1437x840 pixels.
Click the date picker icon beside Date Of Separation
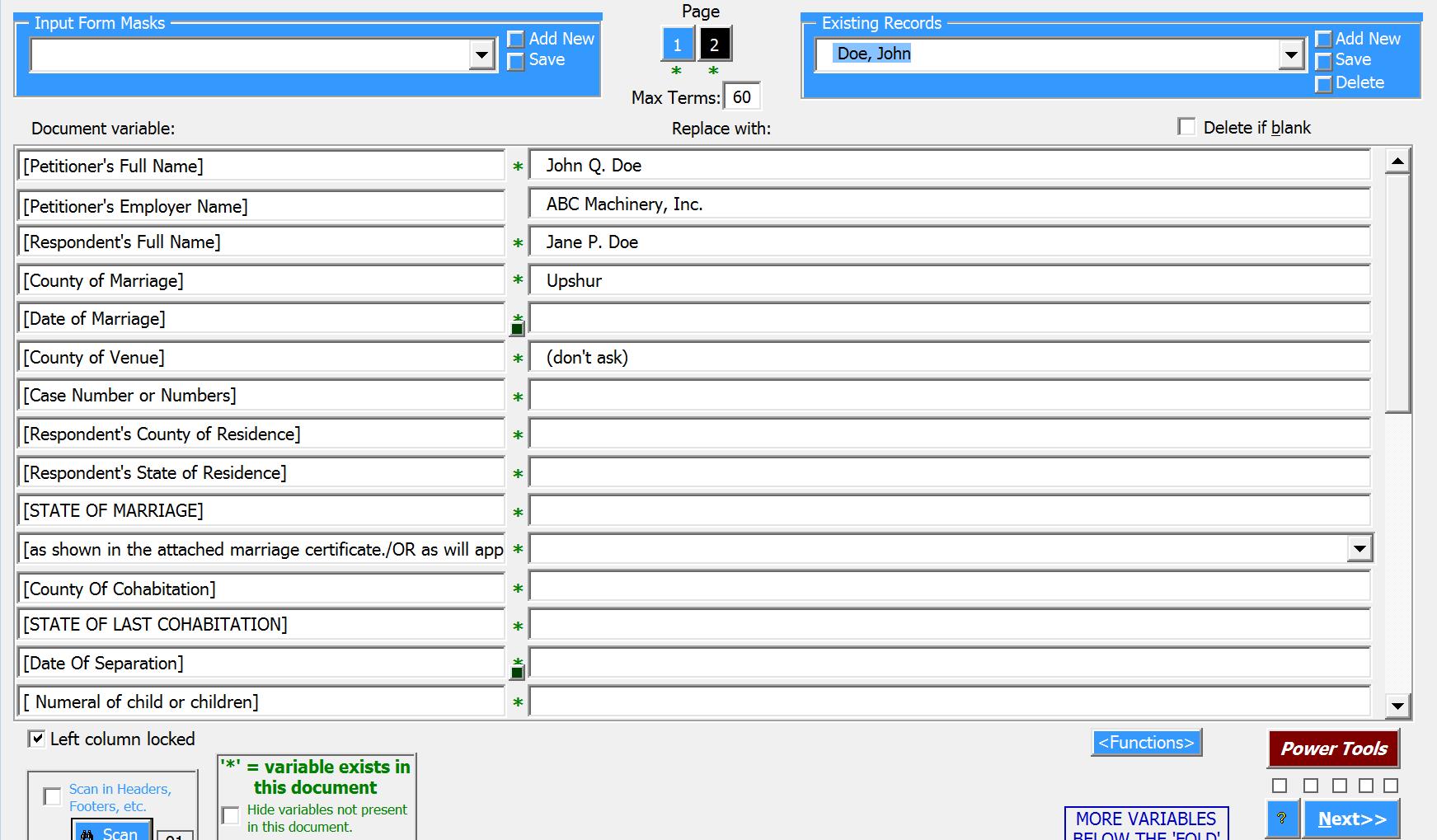click(x=517, y=673)
